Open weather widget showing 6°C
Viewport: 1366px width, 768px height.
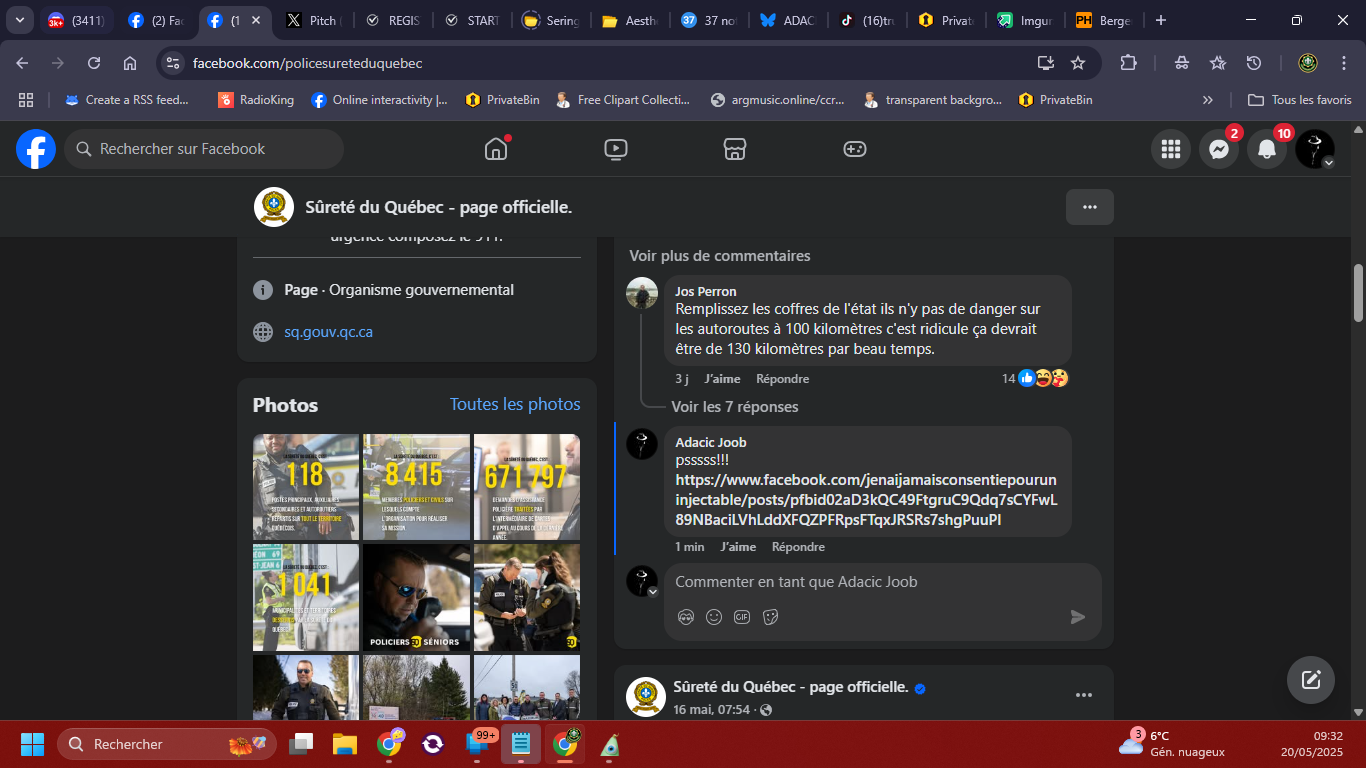click(1172, 744)
